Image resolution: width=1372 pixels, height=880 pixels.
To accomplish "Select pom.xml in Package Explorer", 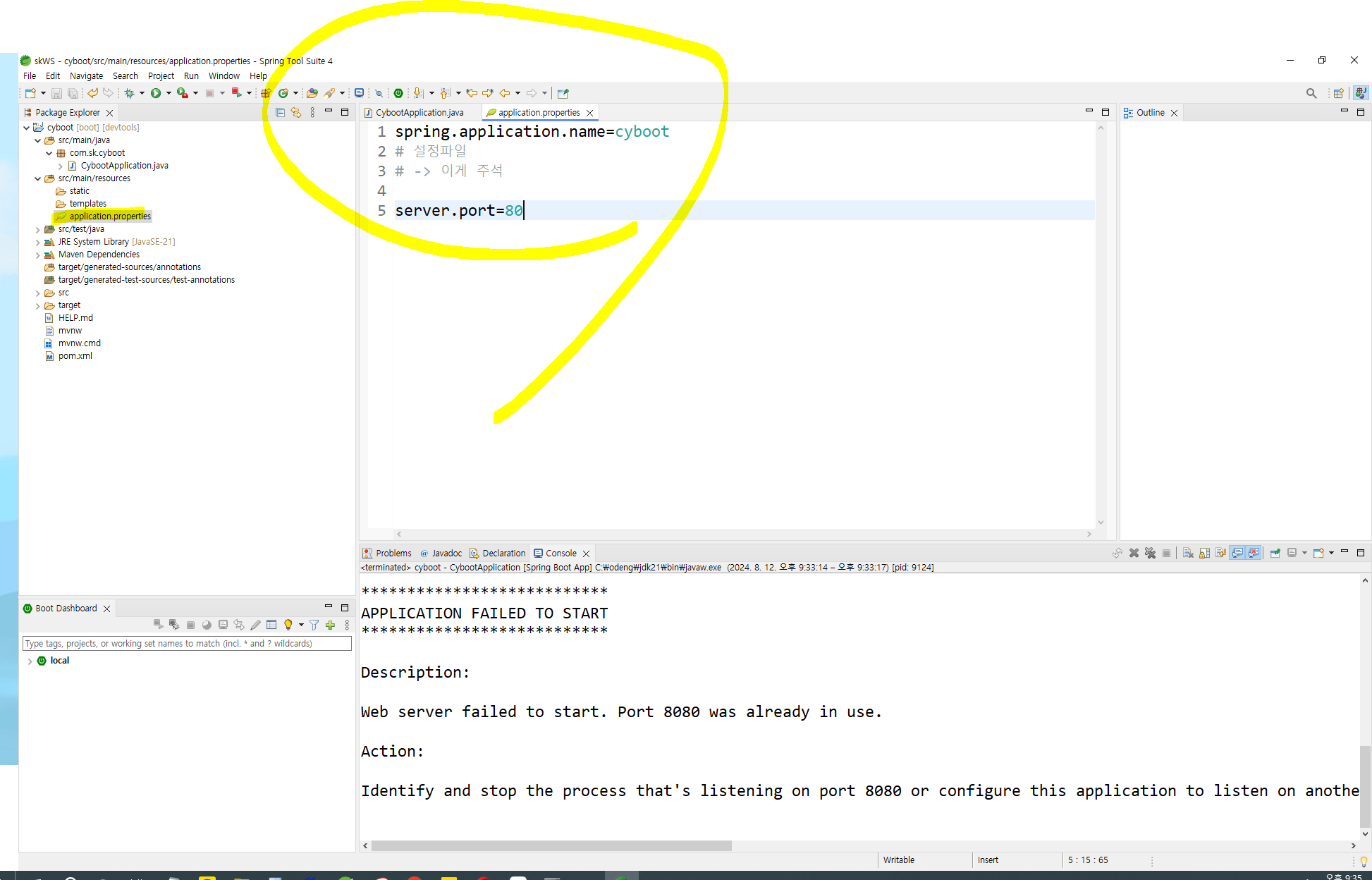I will click(75, 356).
